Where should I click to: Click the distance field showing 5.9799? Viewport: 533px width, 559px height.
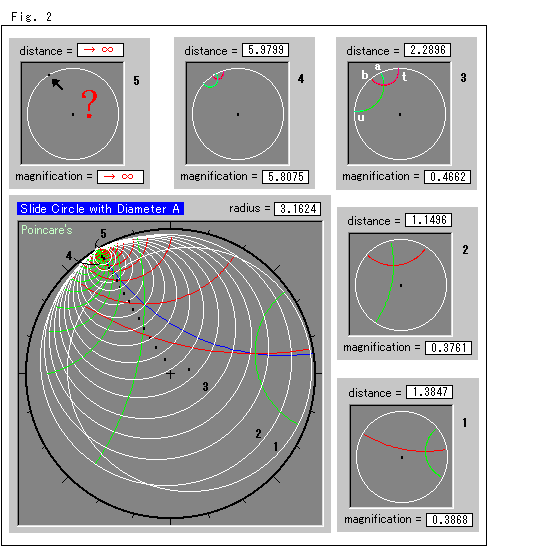(266, 50)
